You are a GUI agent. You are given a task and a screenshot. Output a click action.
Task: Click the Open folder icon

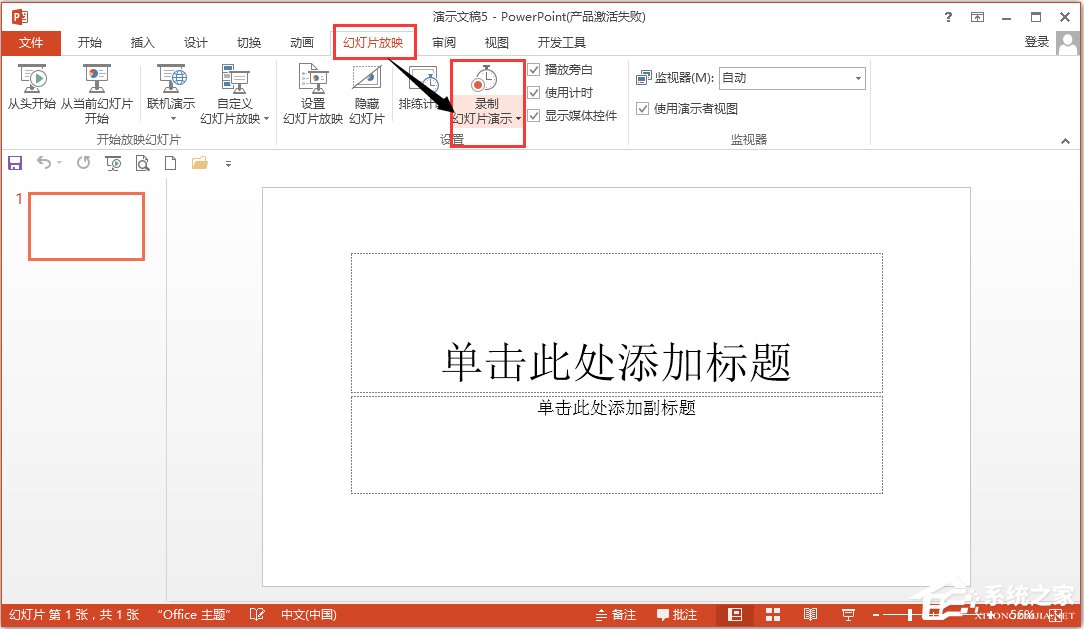pyautogui.click(x=200, y=163)
